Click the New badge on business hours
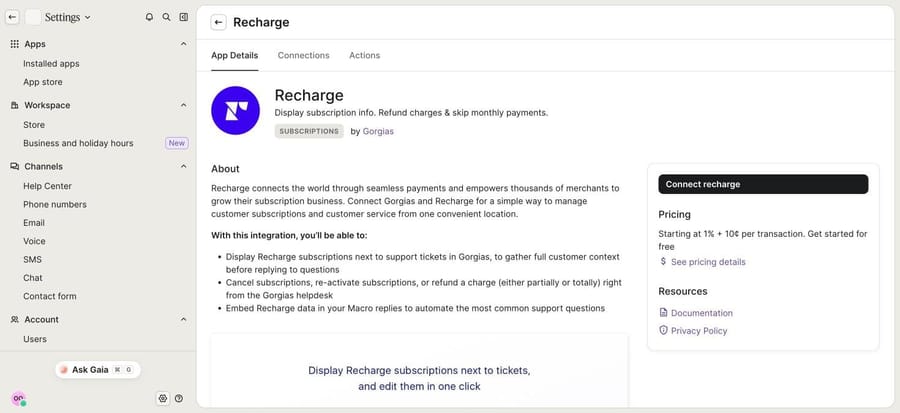 [x=177, y=143]
